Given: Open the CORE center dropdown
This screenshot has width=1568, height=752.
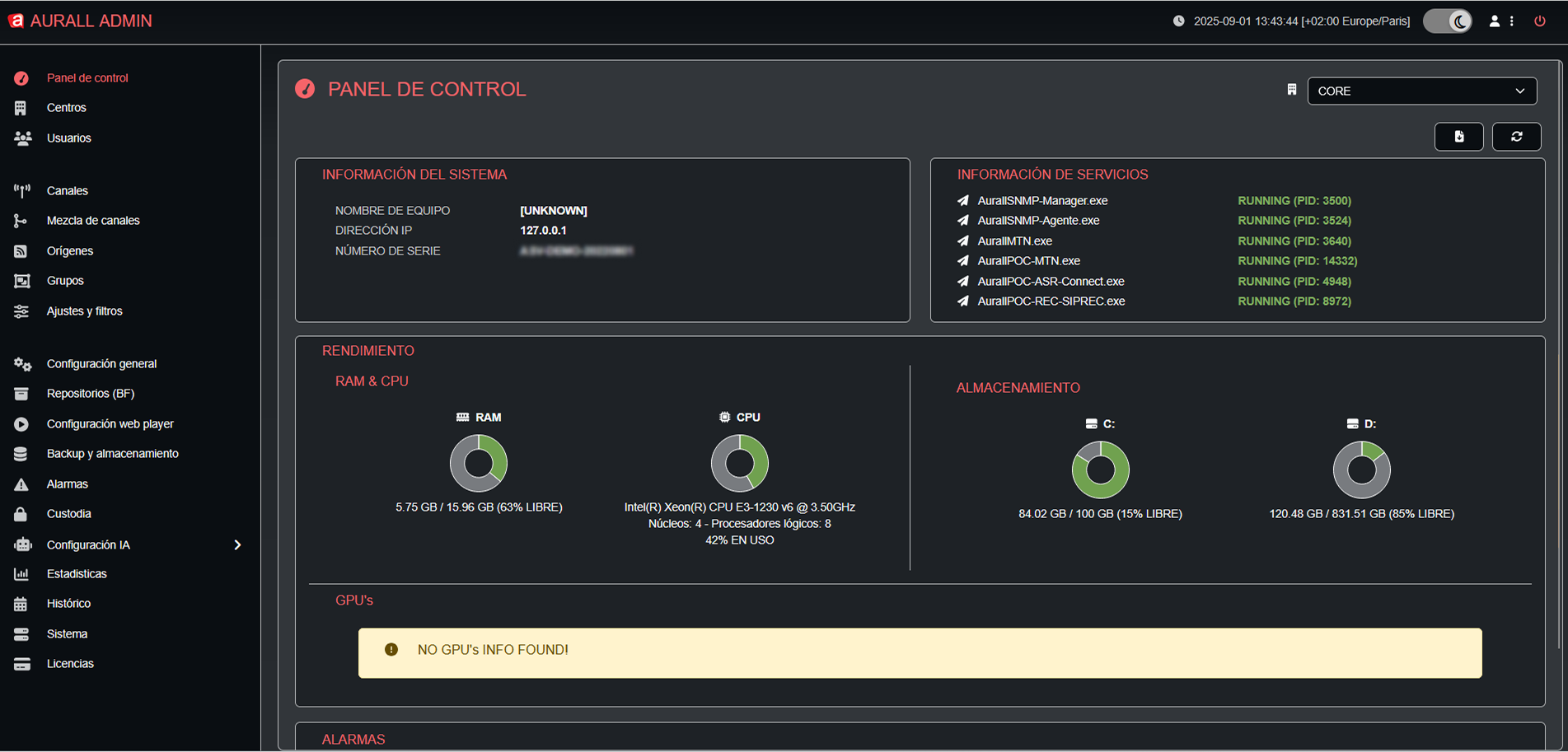Looking at the screenshot, I should click(1421, 91).
